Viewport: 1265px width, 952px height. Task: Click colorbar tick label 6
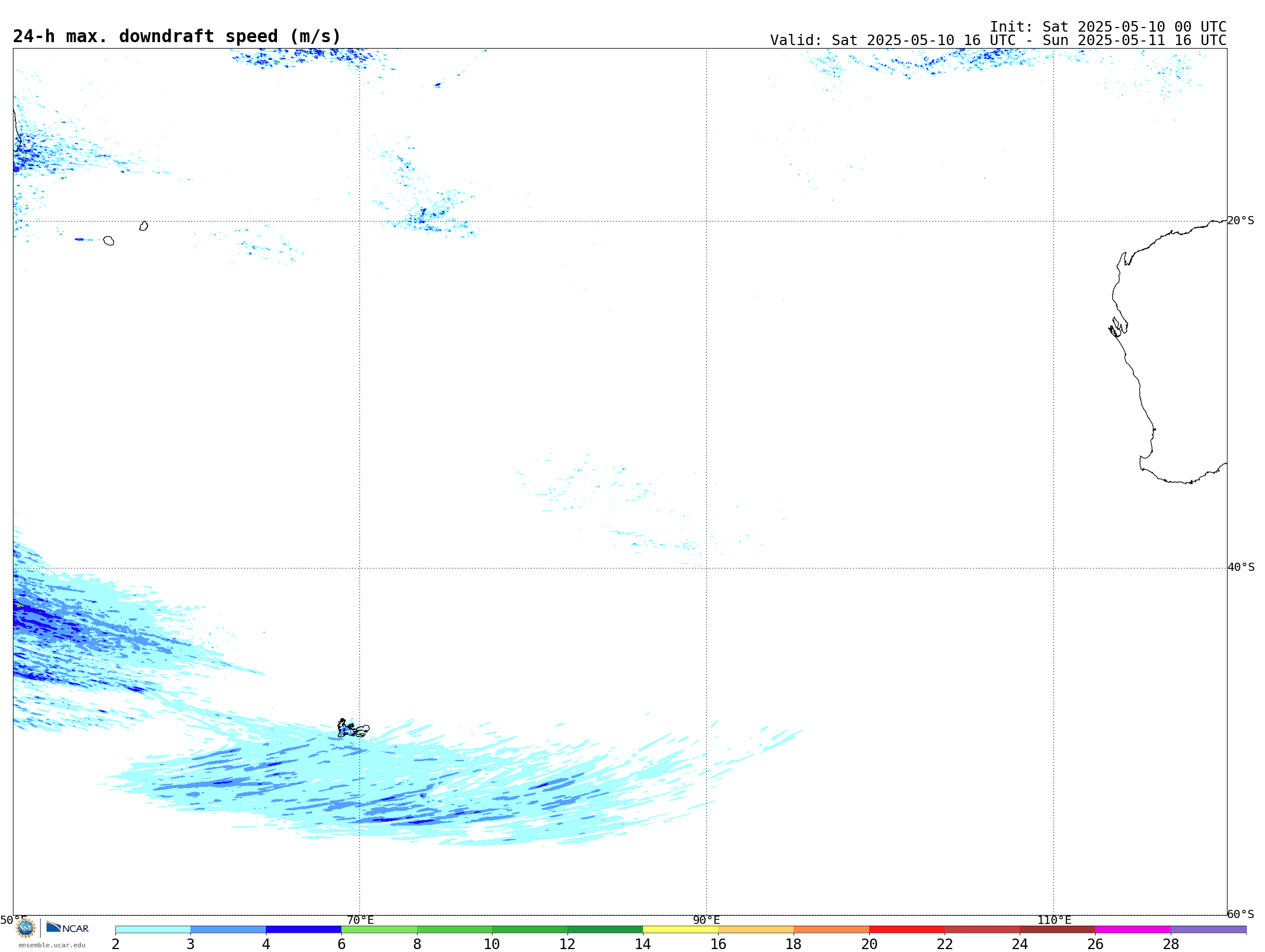pyautogui.click(x=341, y=944)
